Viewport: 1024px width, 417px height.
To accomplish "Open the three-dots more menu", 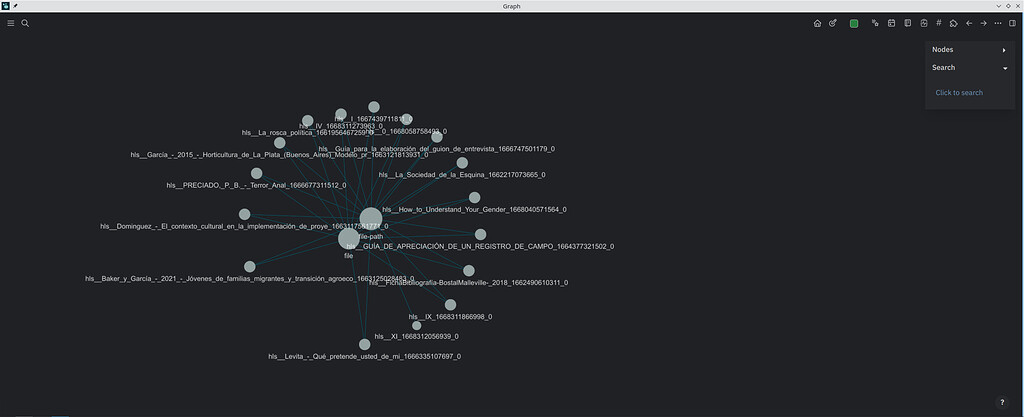I will [998, 23].
